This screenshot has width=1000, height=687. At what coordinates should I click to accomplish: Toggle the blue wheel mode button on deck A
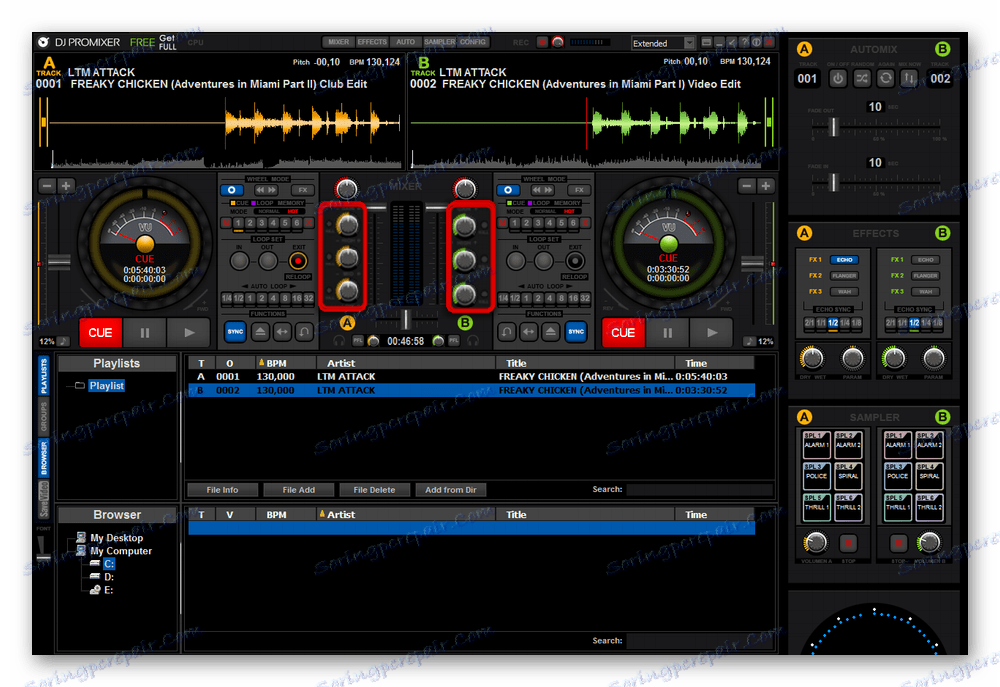pos(232,190)
